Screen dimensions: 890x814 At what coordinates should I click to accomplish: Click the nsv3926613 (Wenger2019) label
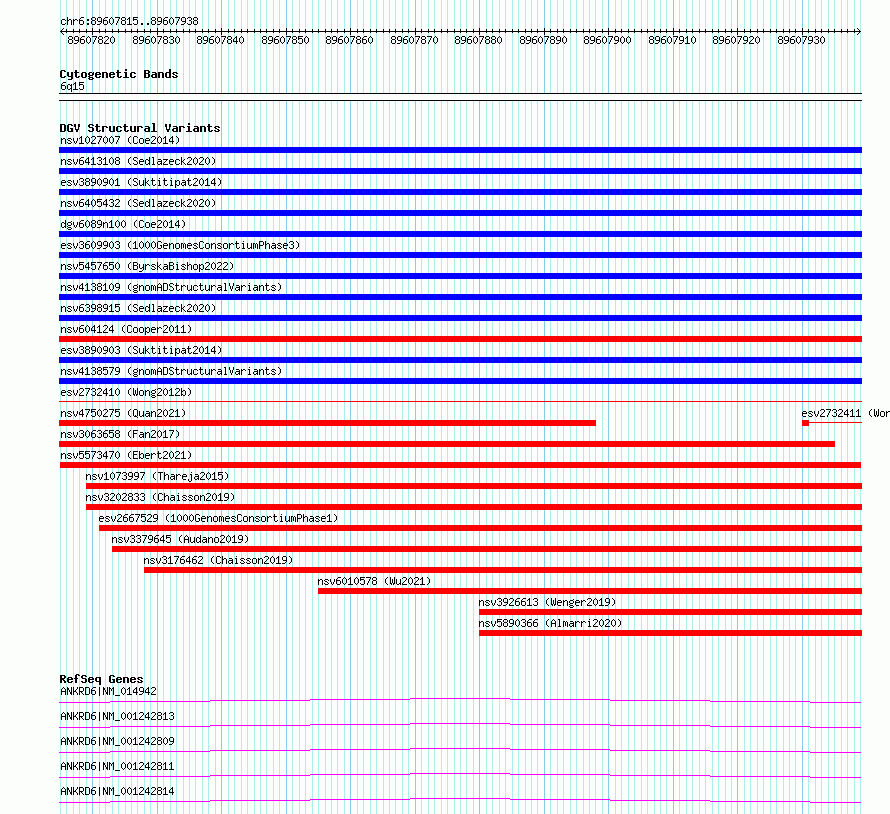click(547, 602)
